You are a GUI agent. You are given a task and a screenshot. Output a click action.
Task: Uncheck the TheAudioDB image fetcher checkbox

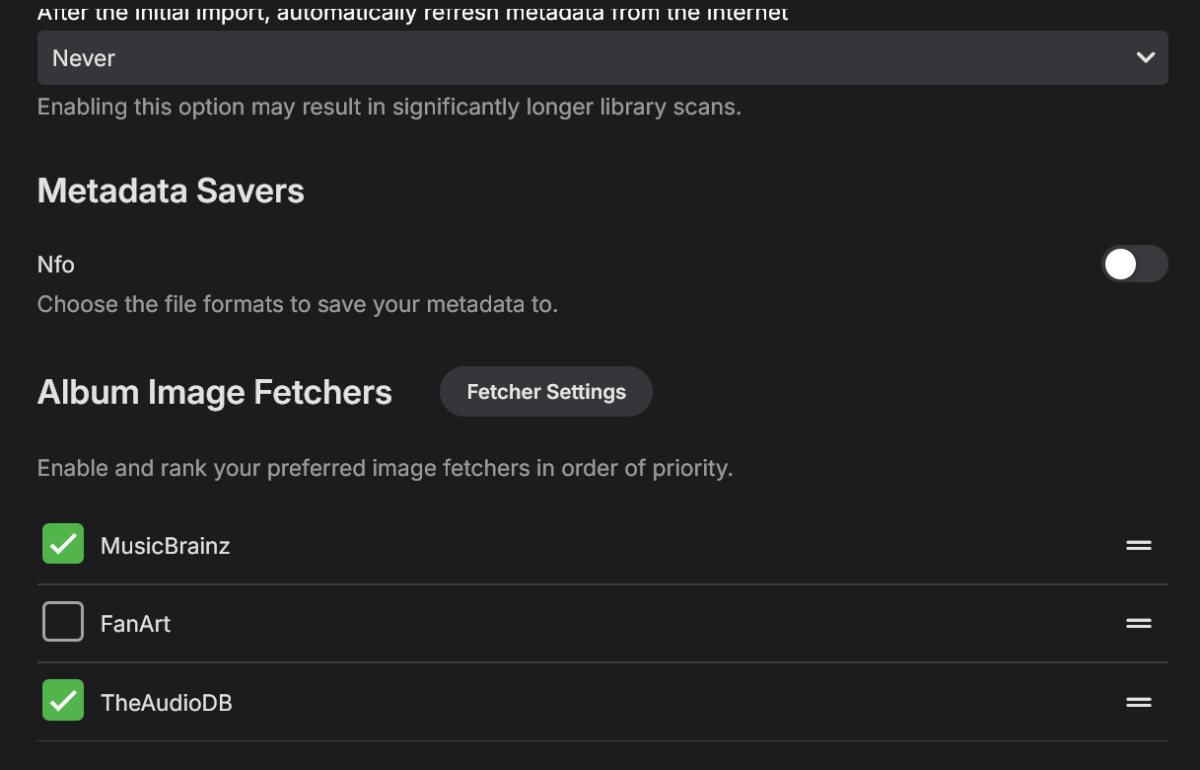point(63,701)
